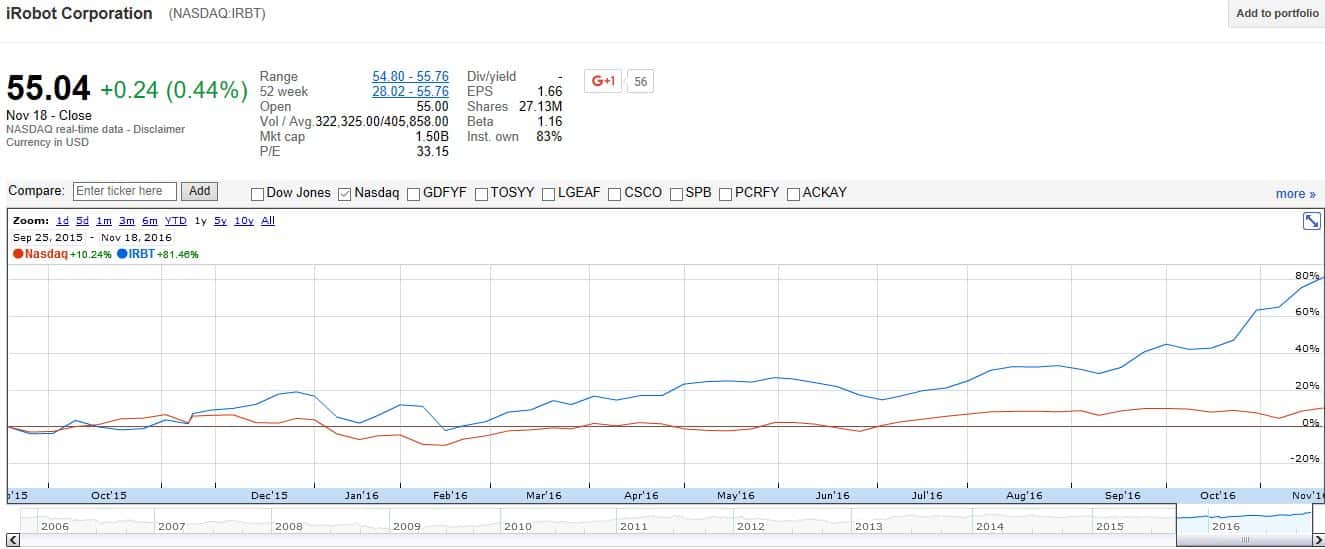Choose the 6m zoom range
Image resolution: width=1325 pixels, height=549 pixels.
[x=149, y=221]
